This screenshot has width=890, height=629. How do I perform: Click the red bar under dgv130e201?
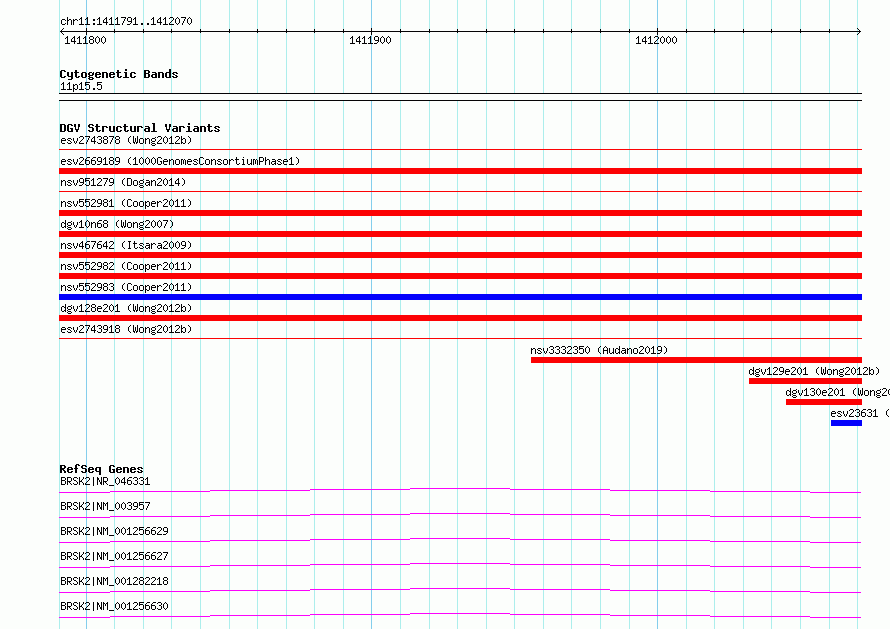(x=824, y=402)
